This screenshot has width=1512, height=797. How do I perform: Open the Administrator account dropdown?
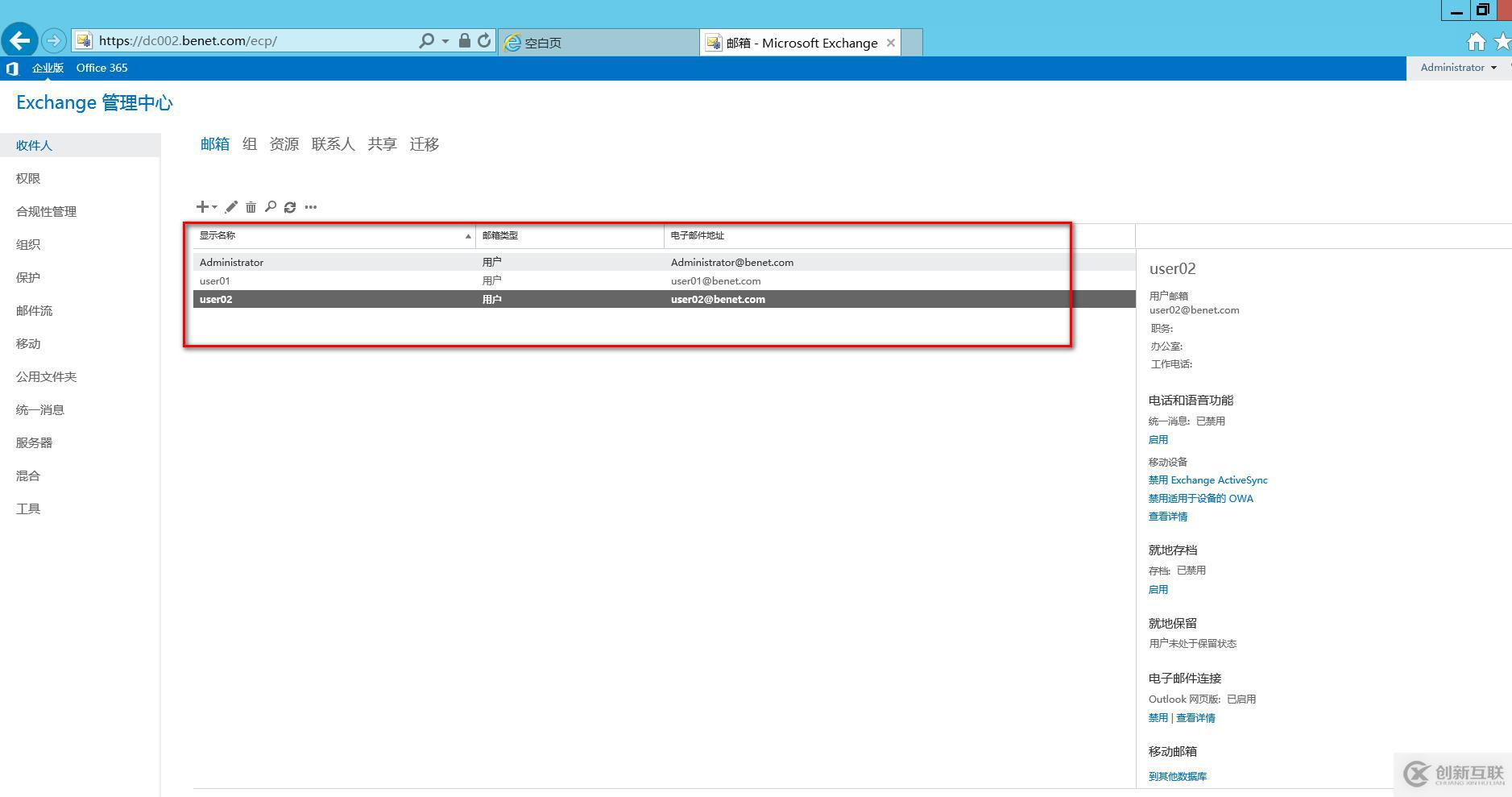[1458, 68]
